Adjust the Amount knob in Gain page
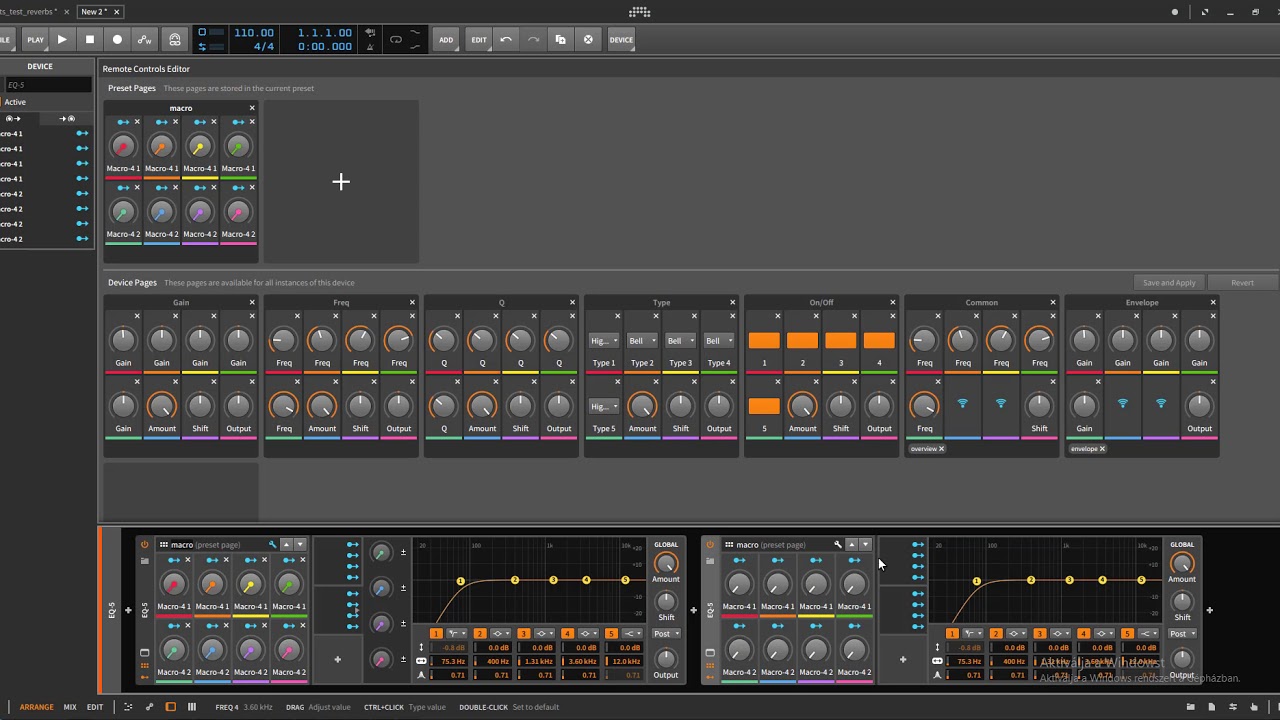The image size is (1280, 720). pos(161,405)
